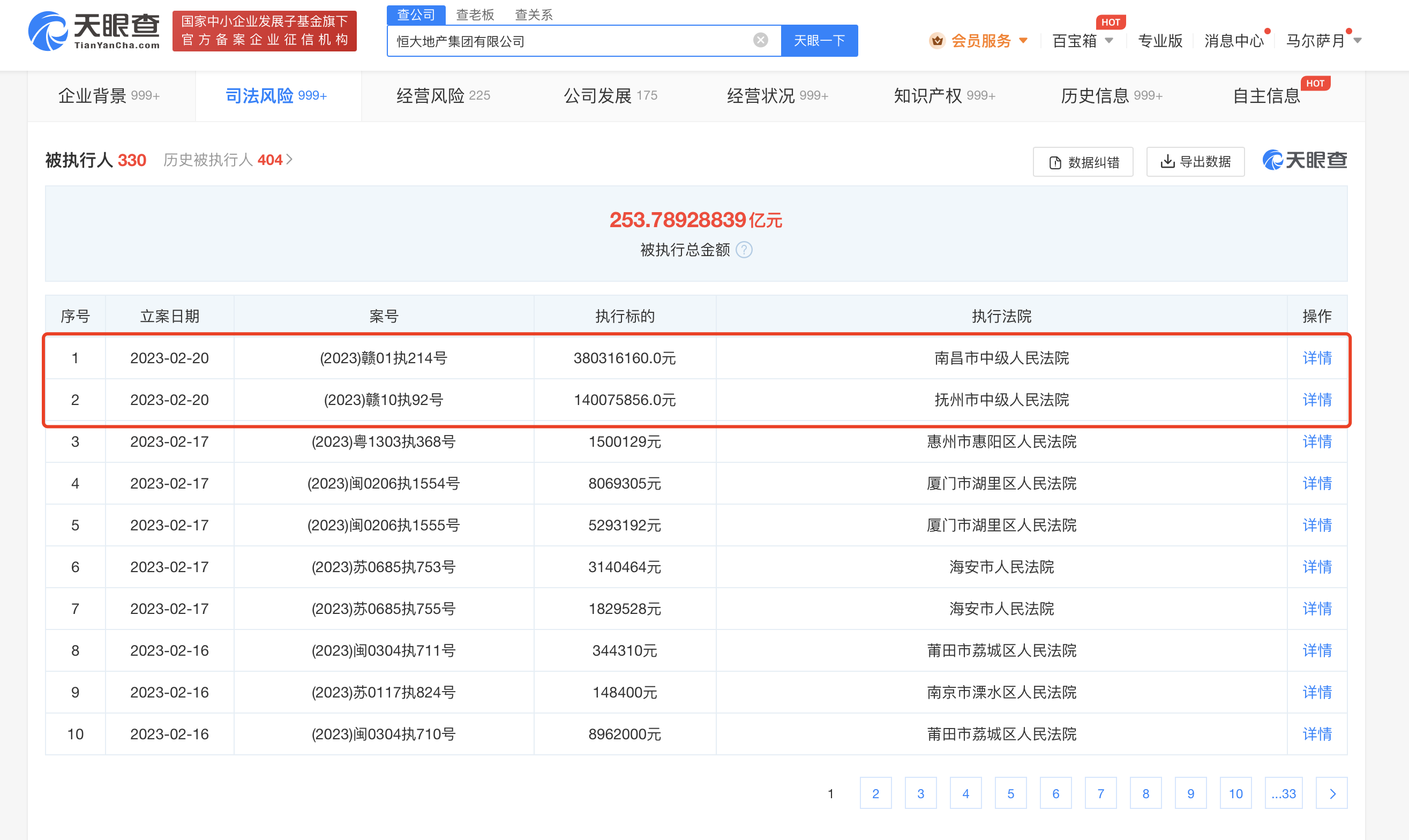Select the 查老板 search tab

(475, 14)
